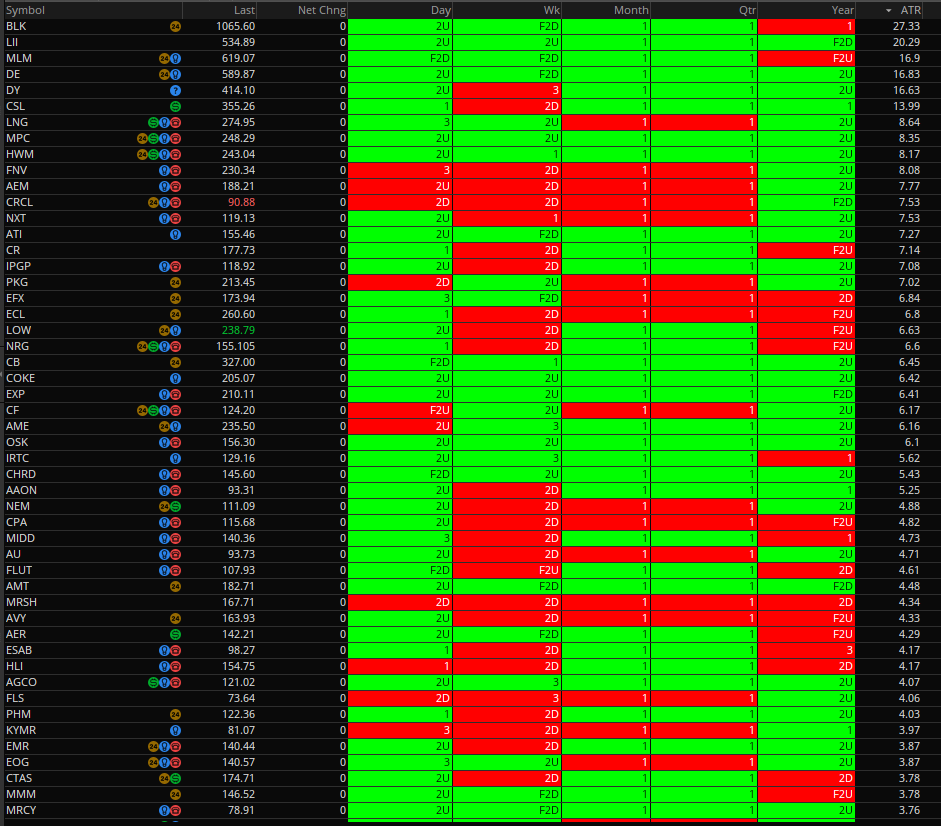This screenshot has width=941, height=826.
Task: Click the ATR value 27.33
Action: point(906,26)
